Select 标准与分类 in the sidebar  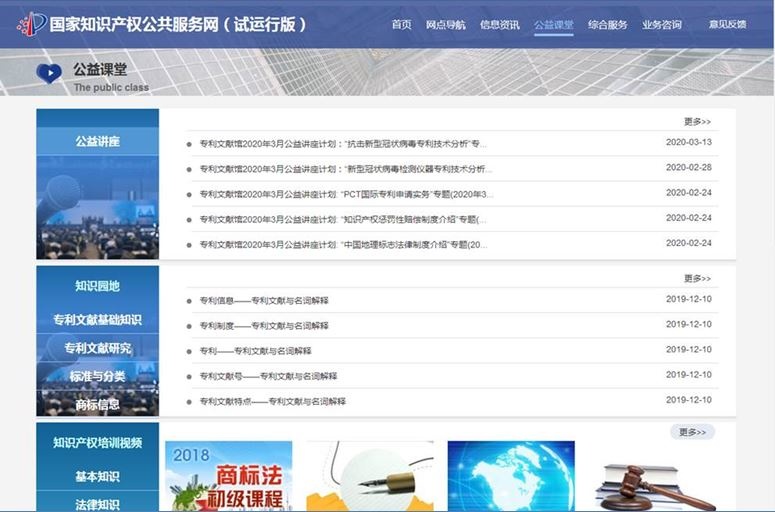(x=97, y=376)
